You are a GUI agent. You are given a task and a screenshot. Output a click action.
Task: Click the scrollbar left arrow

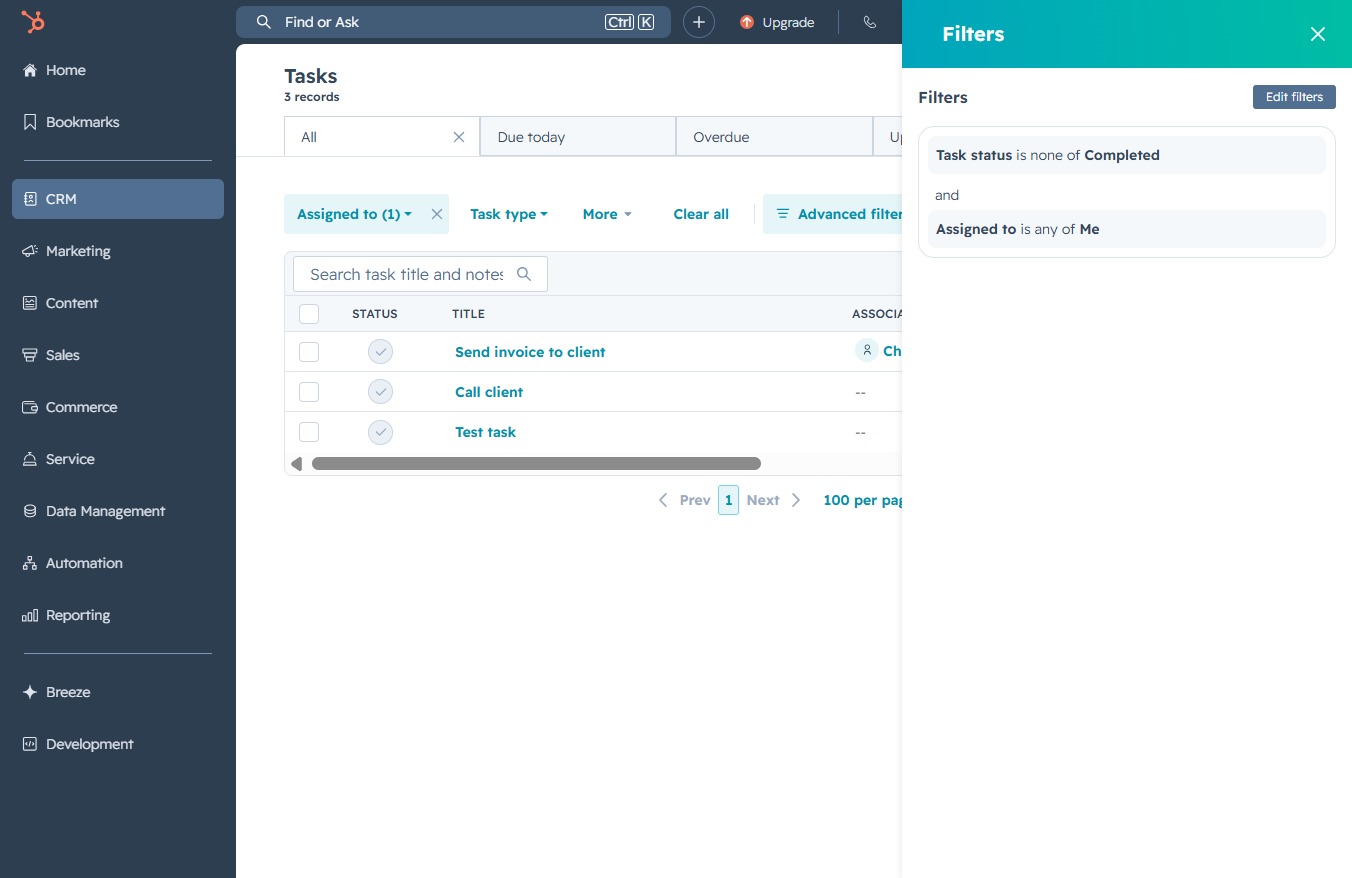pyautogui.click(x=296, y=464)
